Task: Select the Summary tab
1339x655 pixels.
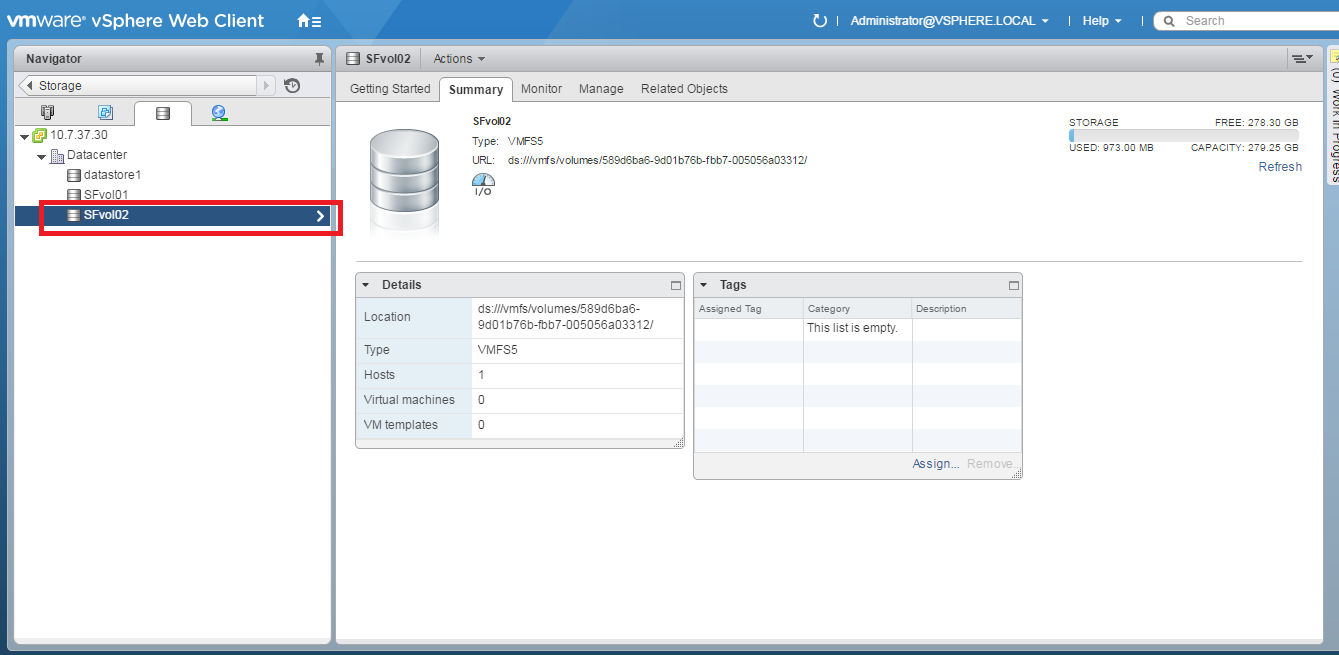Action: point(476,90)
